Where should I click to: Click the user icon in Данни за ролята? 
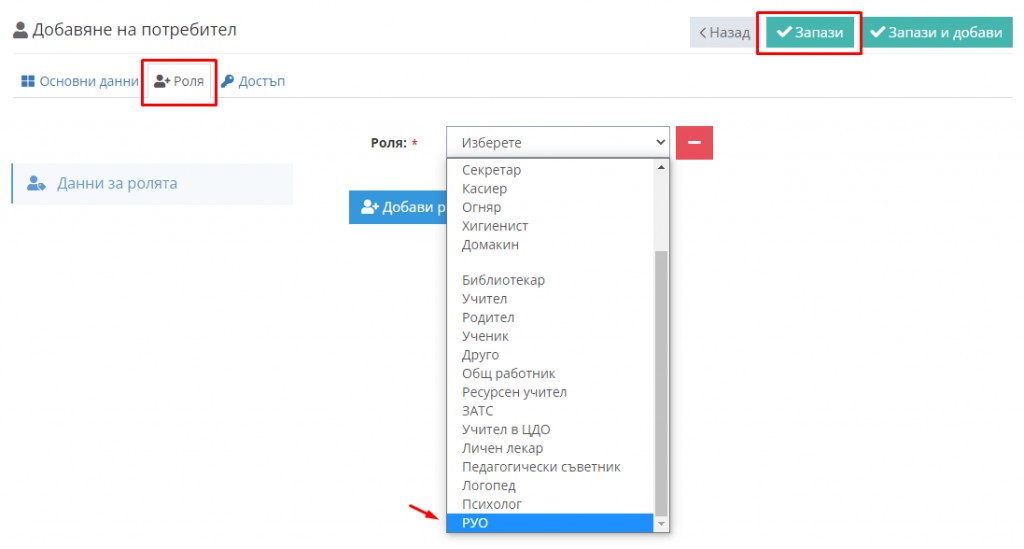(x=36, y=183)
